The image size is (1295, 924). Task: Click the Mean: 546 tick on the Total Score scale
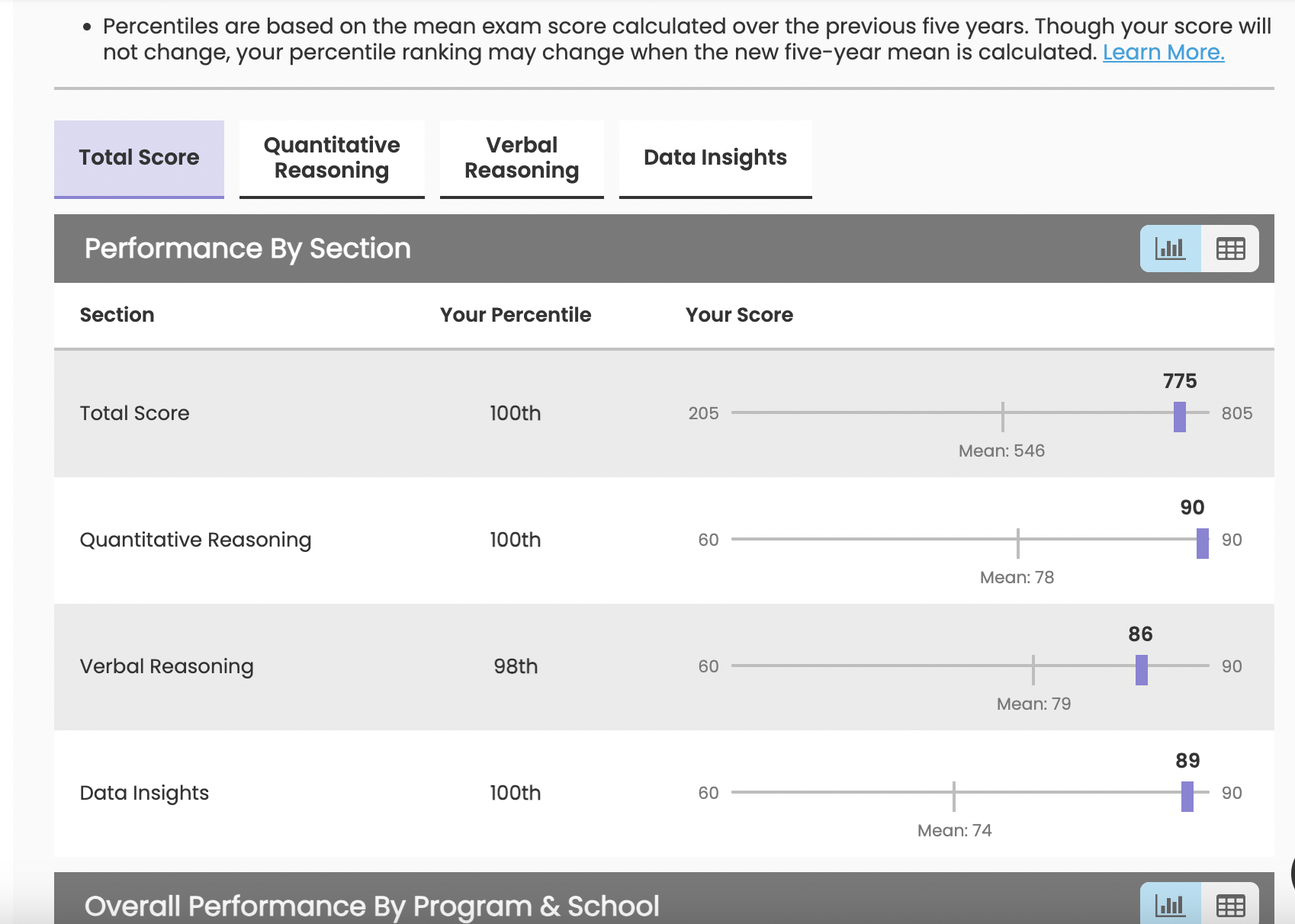[1003, 416]
